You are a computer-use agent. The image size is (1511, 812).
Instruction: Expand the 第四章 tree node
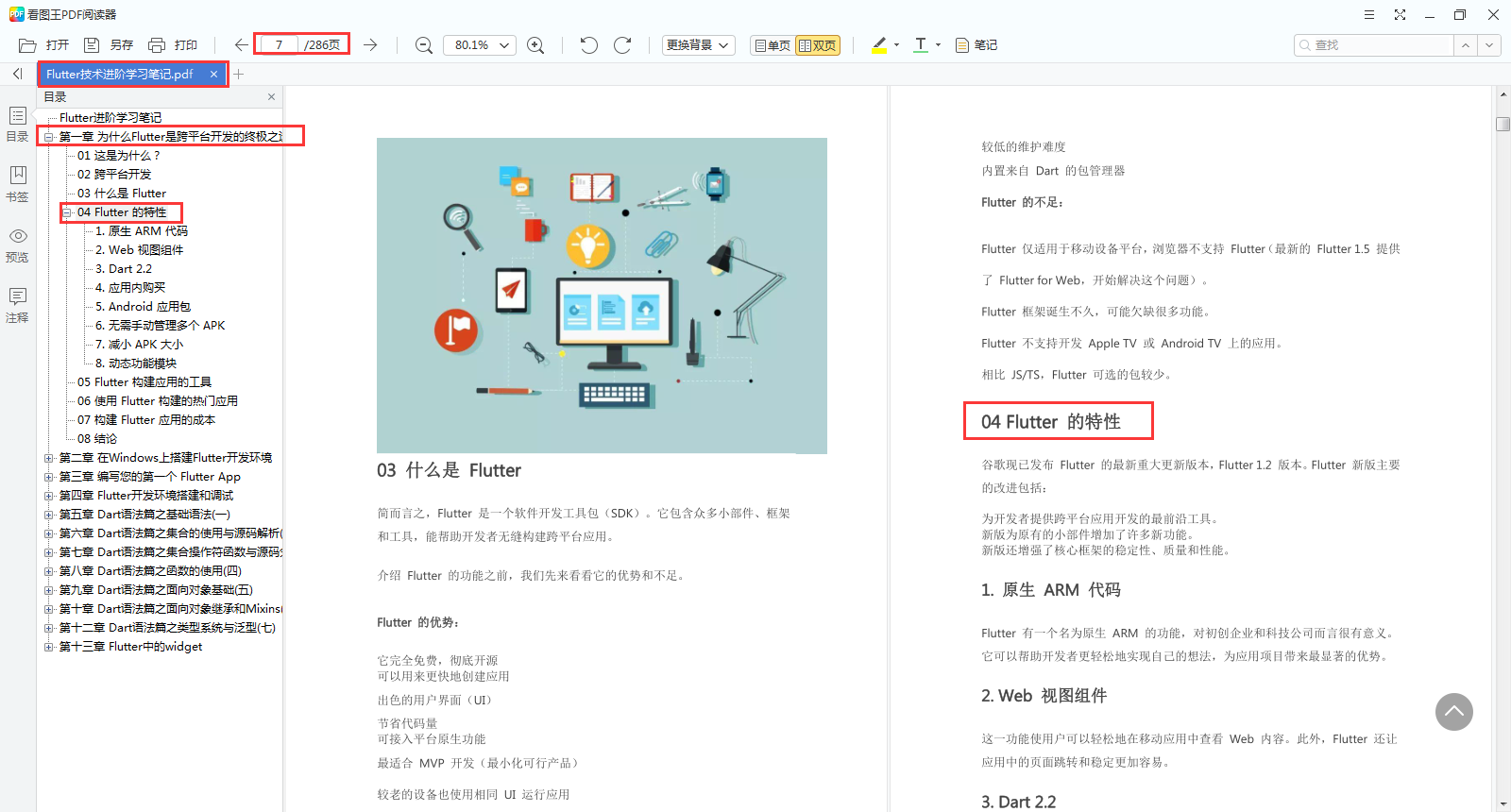(48, 496)
